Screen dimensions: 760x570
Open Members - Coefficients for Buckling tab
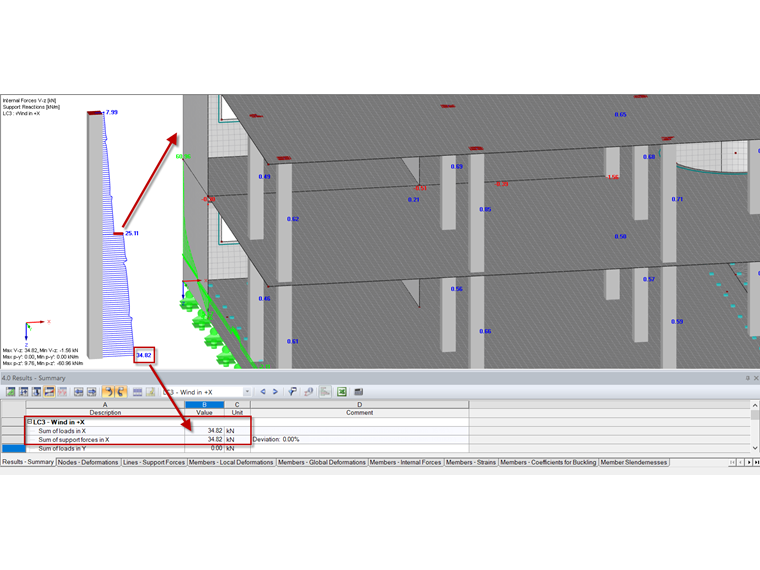click(x=548, y=462)
